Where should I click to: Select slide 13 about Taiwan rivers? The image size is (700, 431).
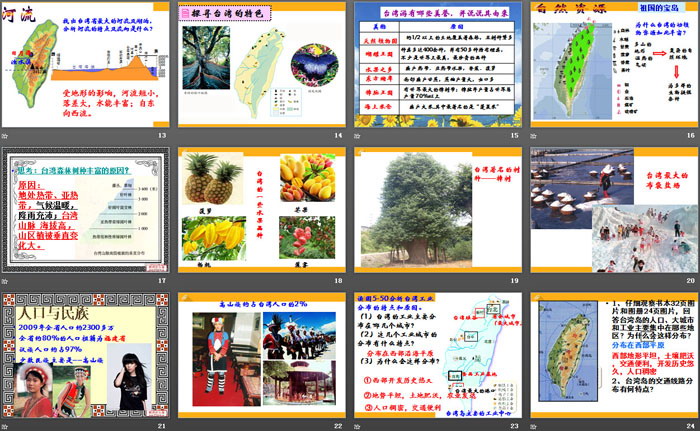(x=86, y=64)
